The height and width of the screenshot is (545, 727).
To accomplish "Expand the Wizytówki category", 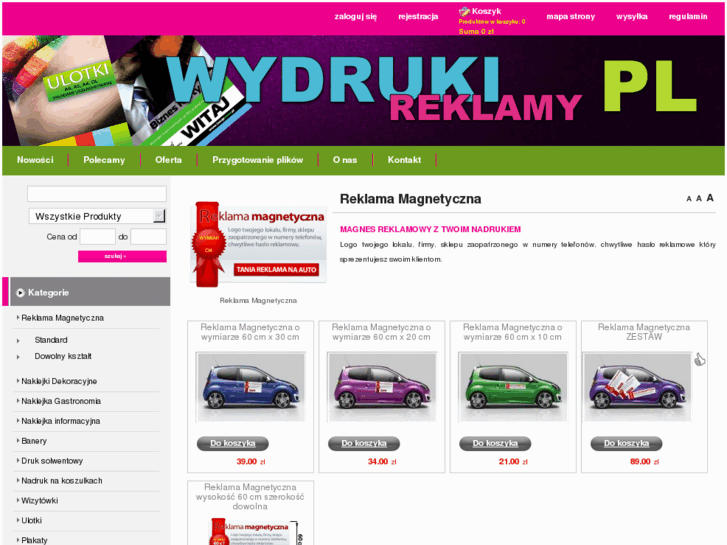I will pos(39,501).
